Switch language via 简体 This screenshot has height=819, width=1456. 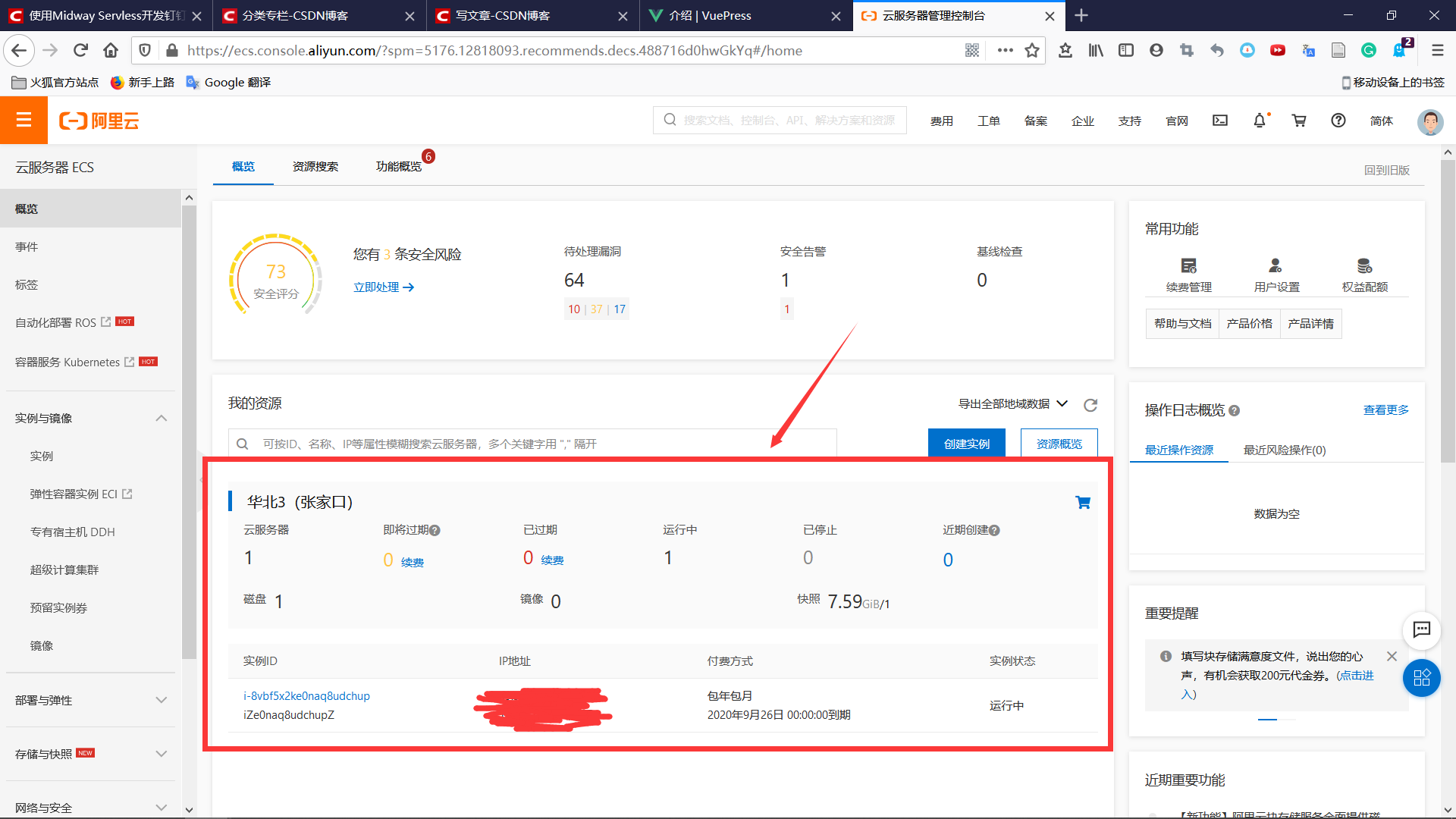tap(1382, 121)
